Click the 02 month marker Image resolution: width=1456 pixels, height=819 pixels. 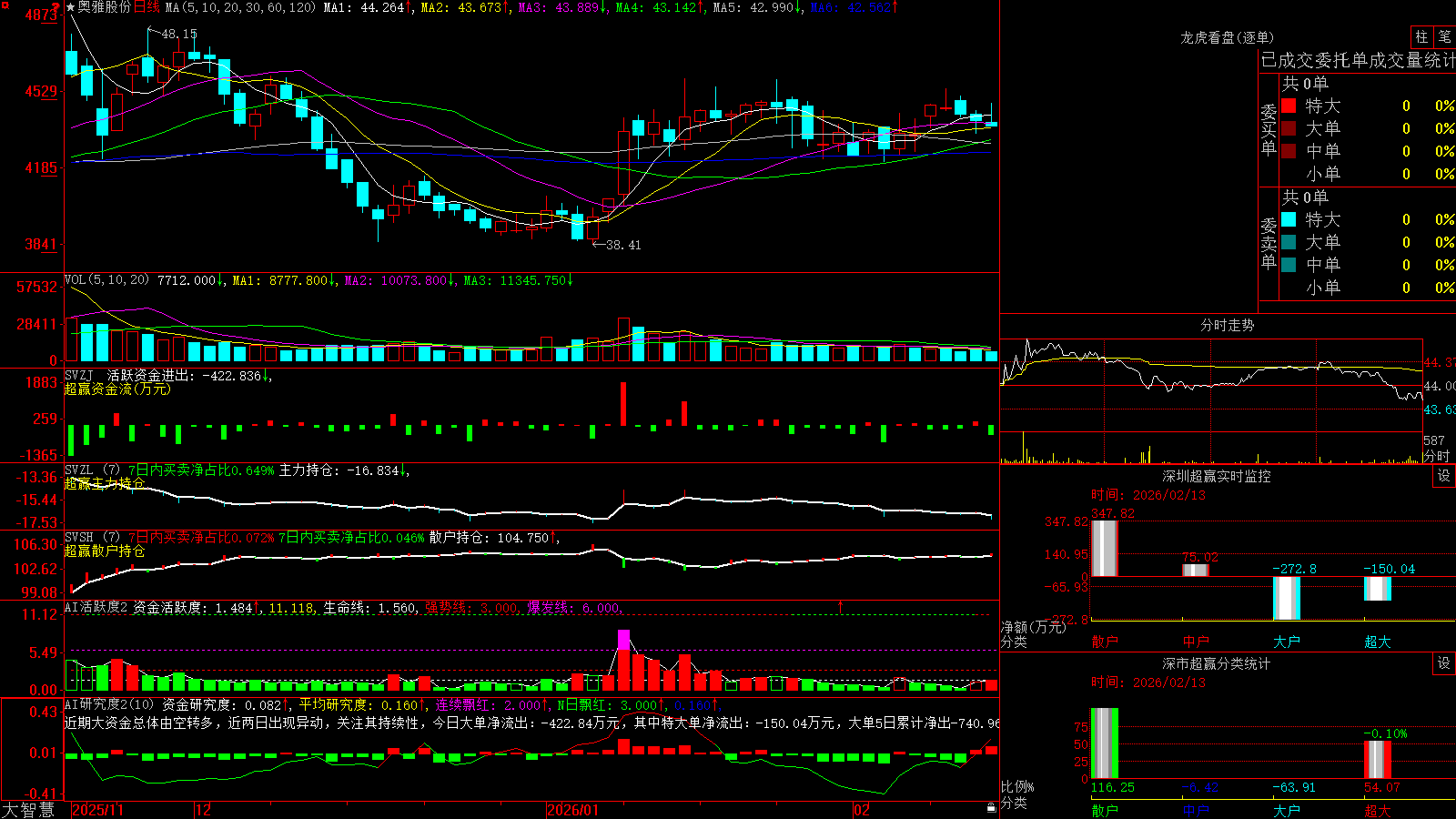click(861, 810)
